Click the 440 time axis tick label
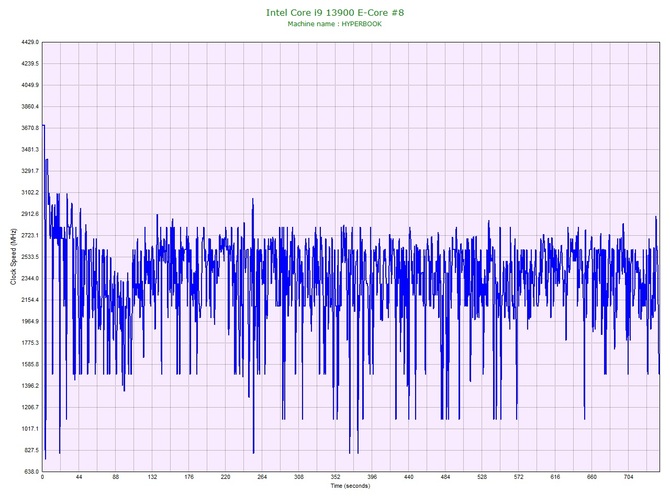This screenshot has width=670, height=503. pyautogui.click(x=409, y=477)
